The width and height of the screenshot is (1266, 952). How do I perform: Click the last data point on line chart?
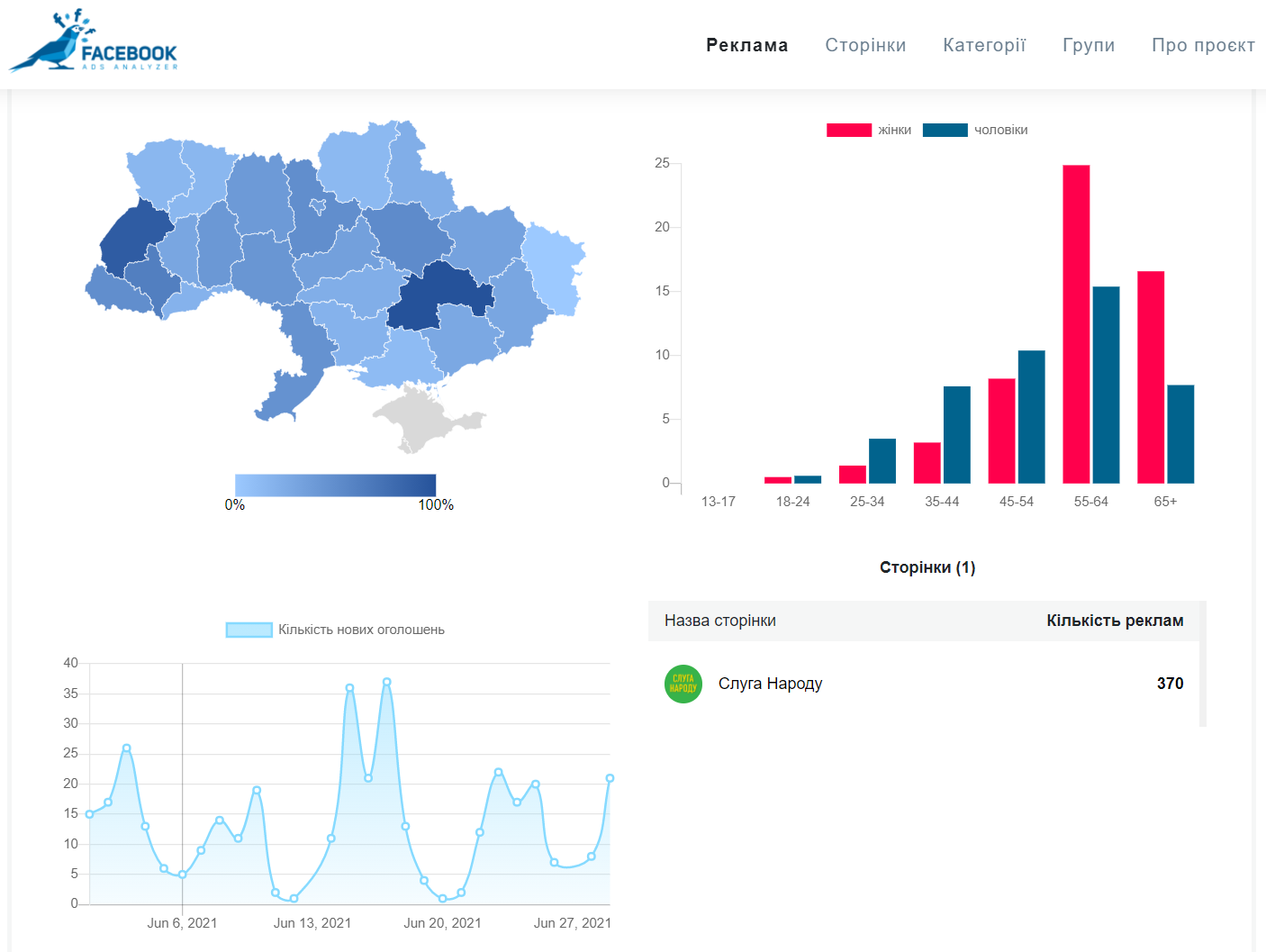click(610, 778)
